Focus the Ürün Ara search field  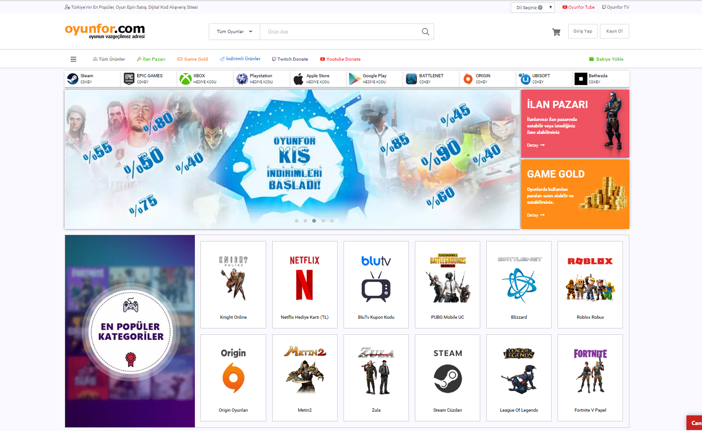[x=340, y=32]
